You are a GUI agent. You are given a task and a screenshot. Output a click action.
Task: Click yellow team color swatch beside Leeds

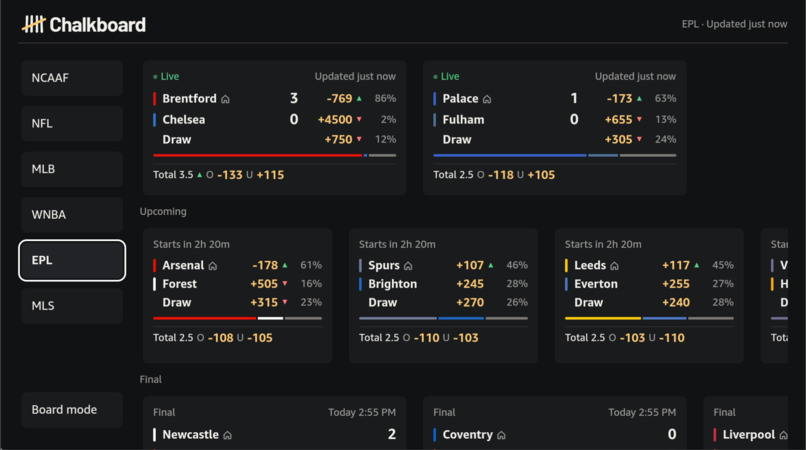566,265
